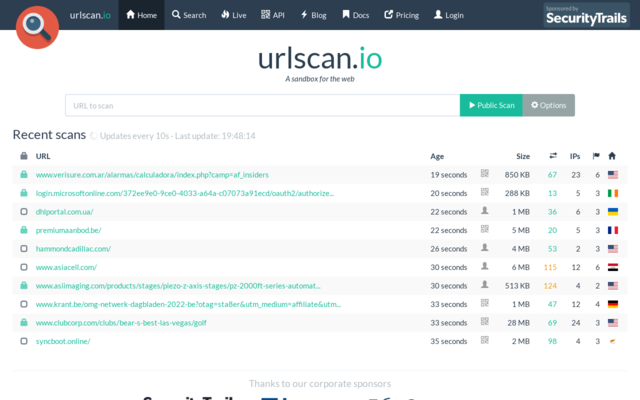Focus the URL to scan input field
The width and height of the screenshot is (640, 400).
[262, 105]
